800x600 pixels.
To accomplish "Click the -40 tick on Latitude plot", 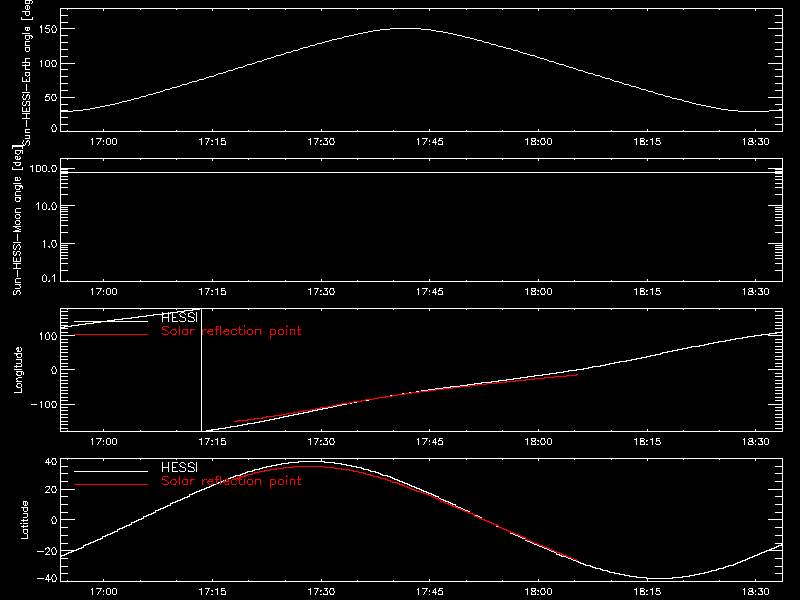I will [47, 579].
